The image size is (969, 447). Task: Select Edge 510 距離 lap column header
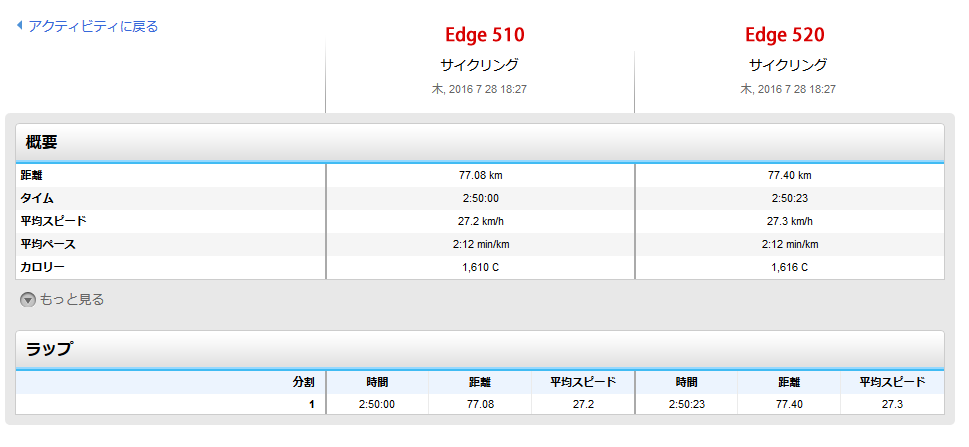(x=480, y=382)
